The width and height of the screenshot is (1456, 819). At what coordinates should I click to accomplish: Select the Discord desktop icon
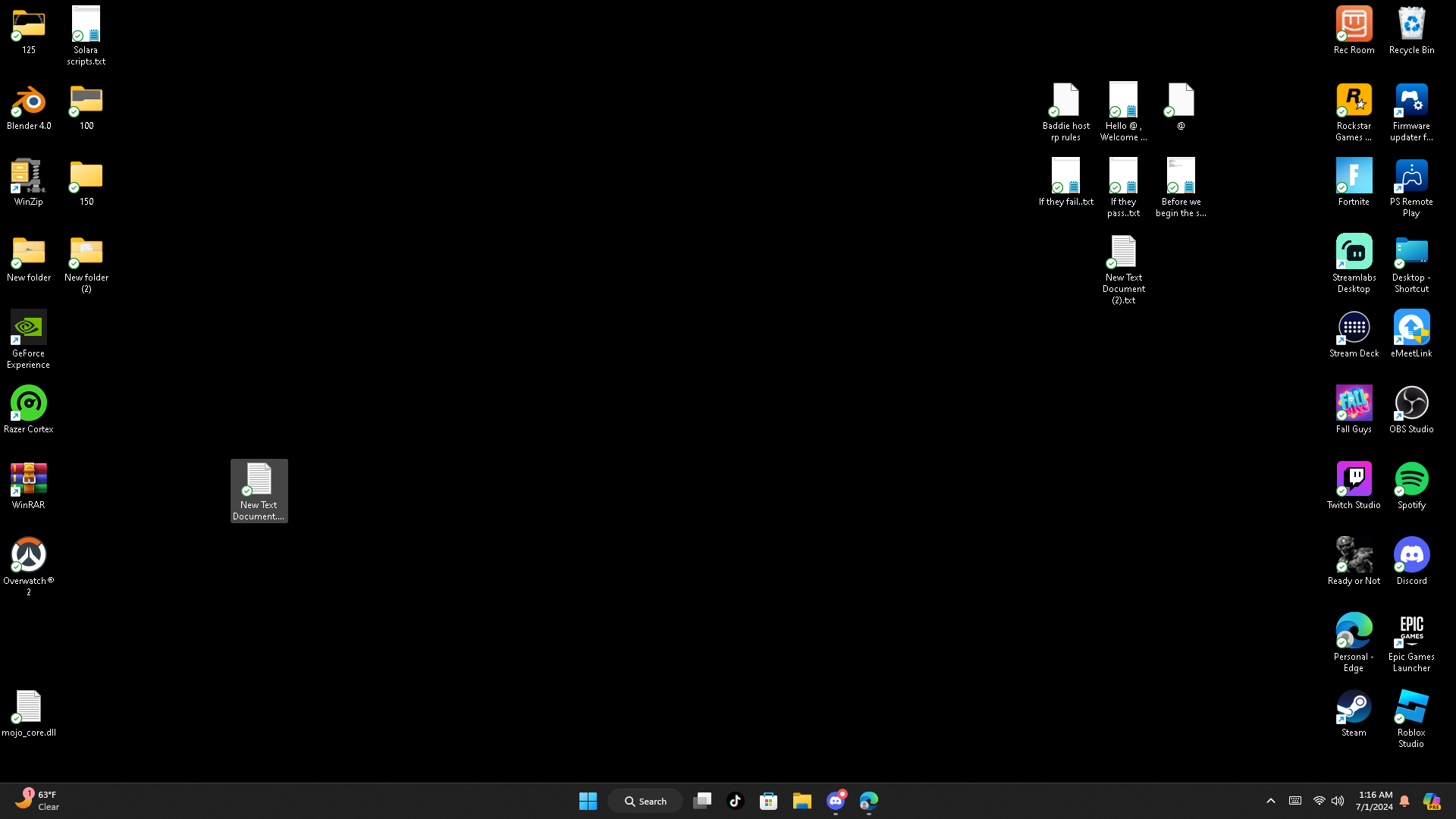tap(1412, 562)
